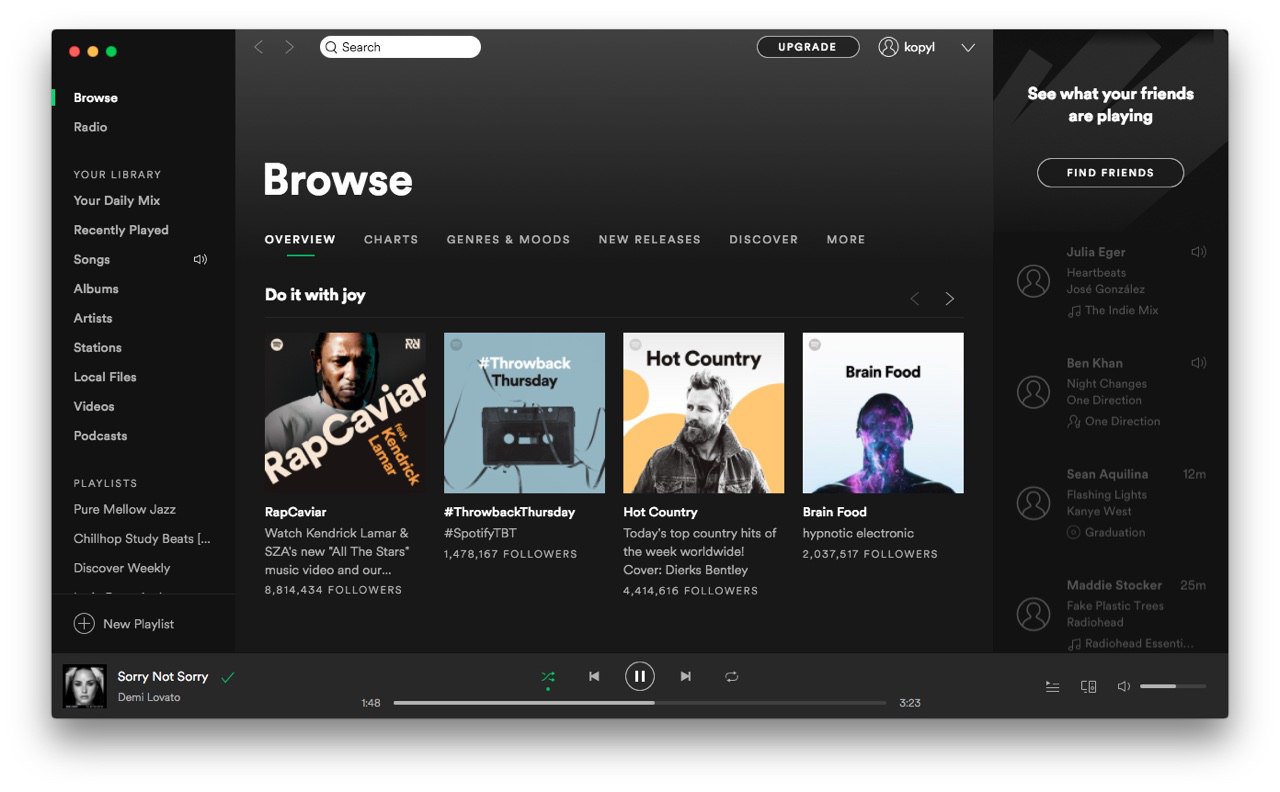Screen dimensions: 1280x792
Task: Pause the current song
Action: pos(640,677)
